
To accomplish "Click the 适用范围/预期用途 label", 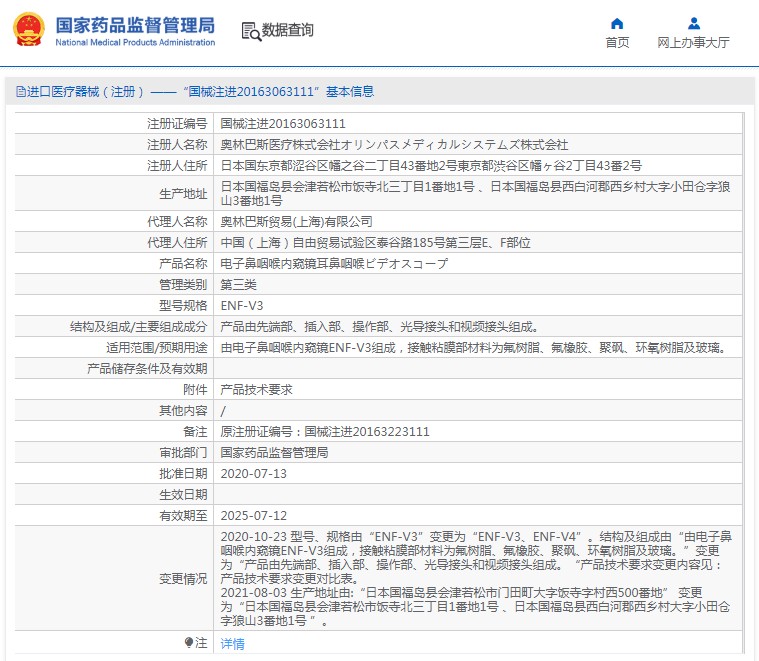I will pyautogui.click(x=157, y=347).
